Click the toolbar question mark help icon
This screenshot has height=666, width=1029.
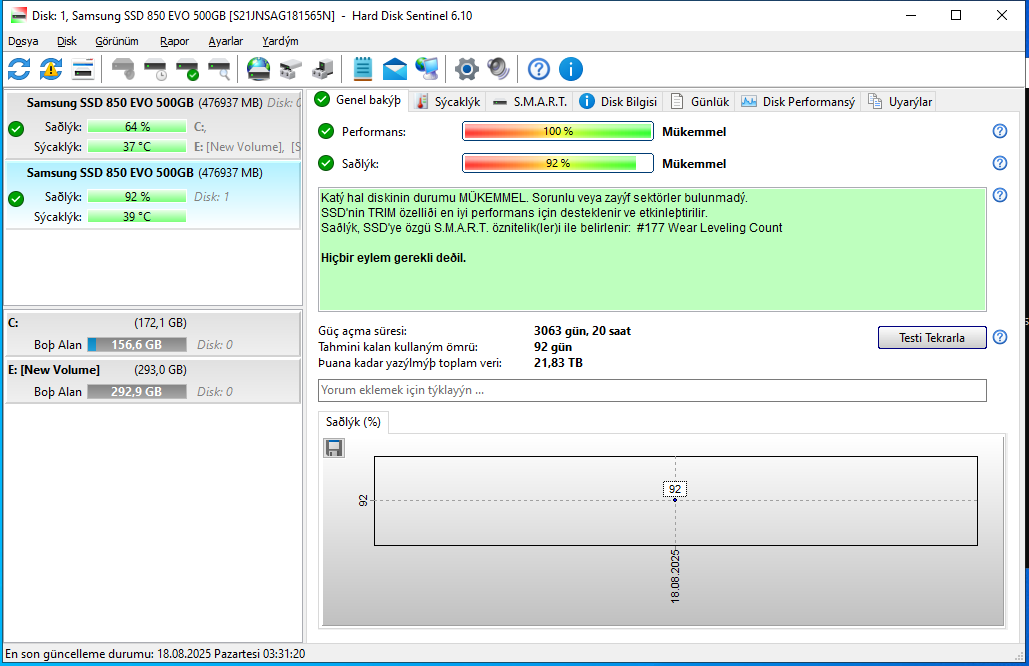tap(539, 69)
